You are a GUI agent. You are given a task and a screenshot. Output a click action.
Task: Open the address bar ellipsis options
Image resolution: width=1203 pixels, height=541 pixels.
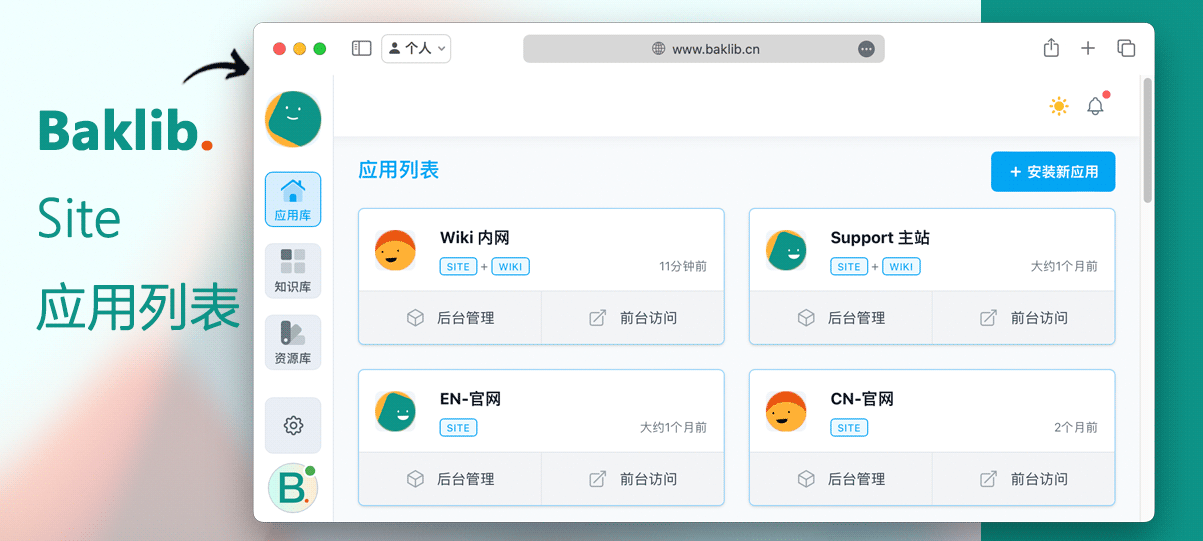(x=867, y=48)
